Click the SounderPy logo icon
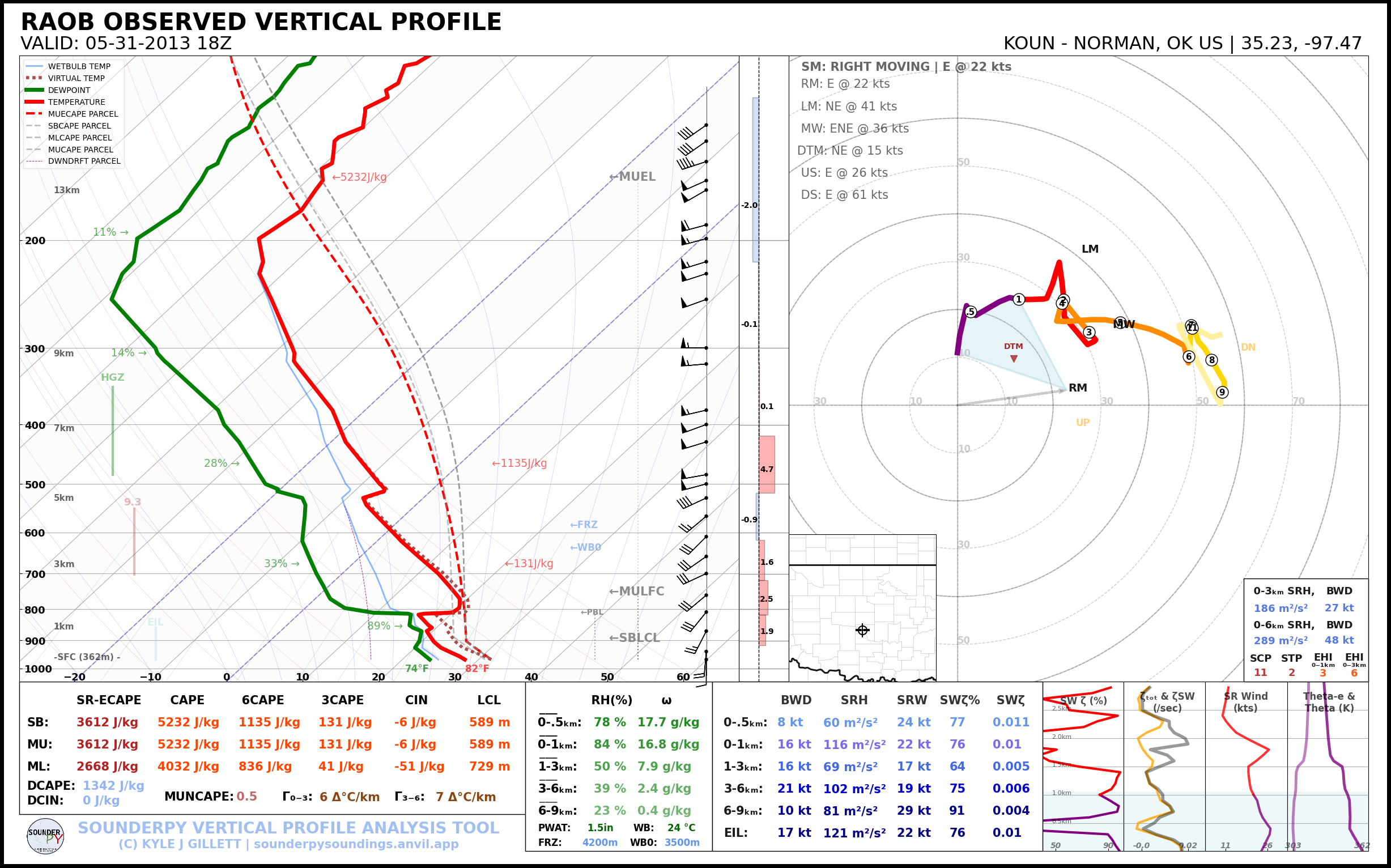Viewport: 1391px width, 868px height. 45,836
